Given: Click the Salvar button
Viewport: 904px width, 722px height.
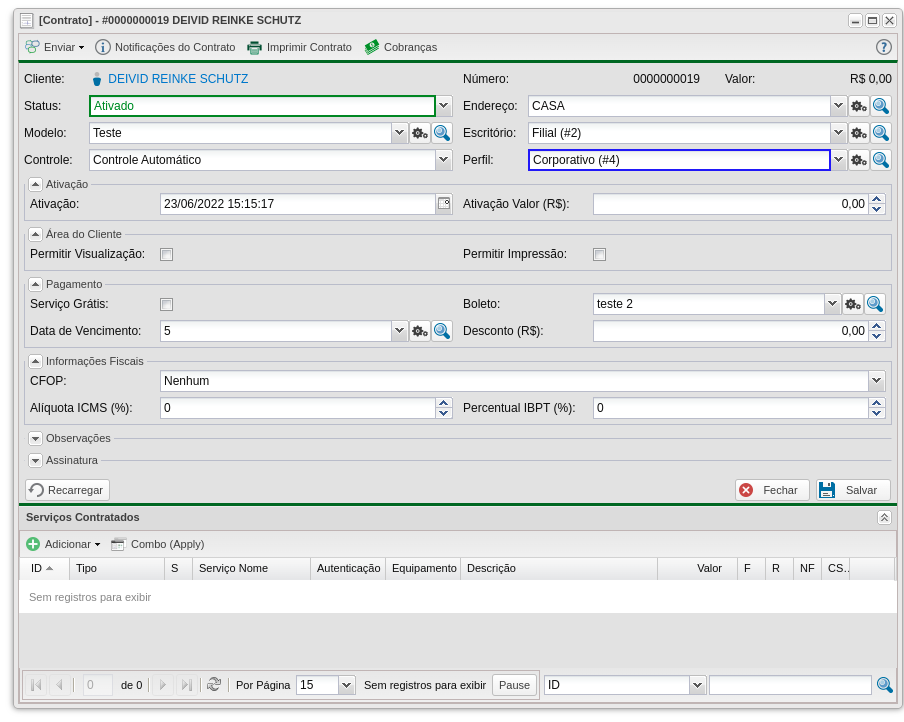Looking at the screenshot, I should pyautogui.click(x=852, y=490).
